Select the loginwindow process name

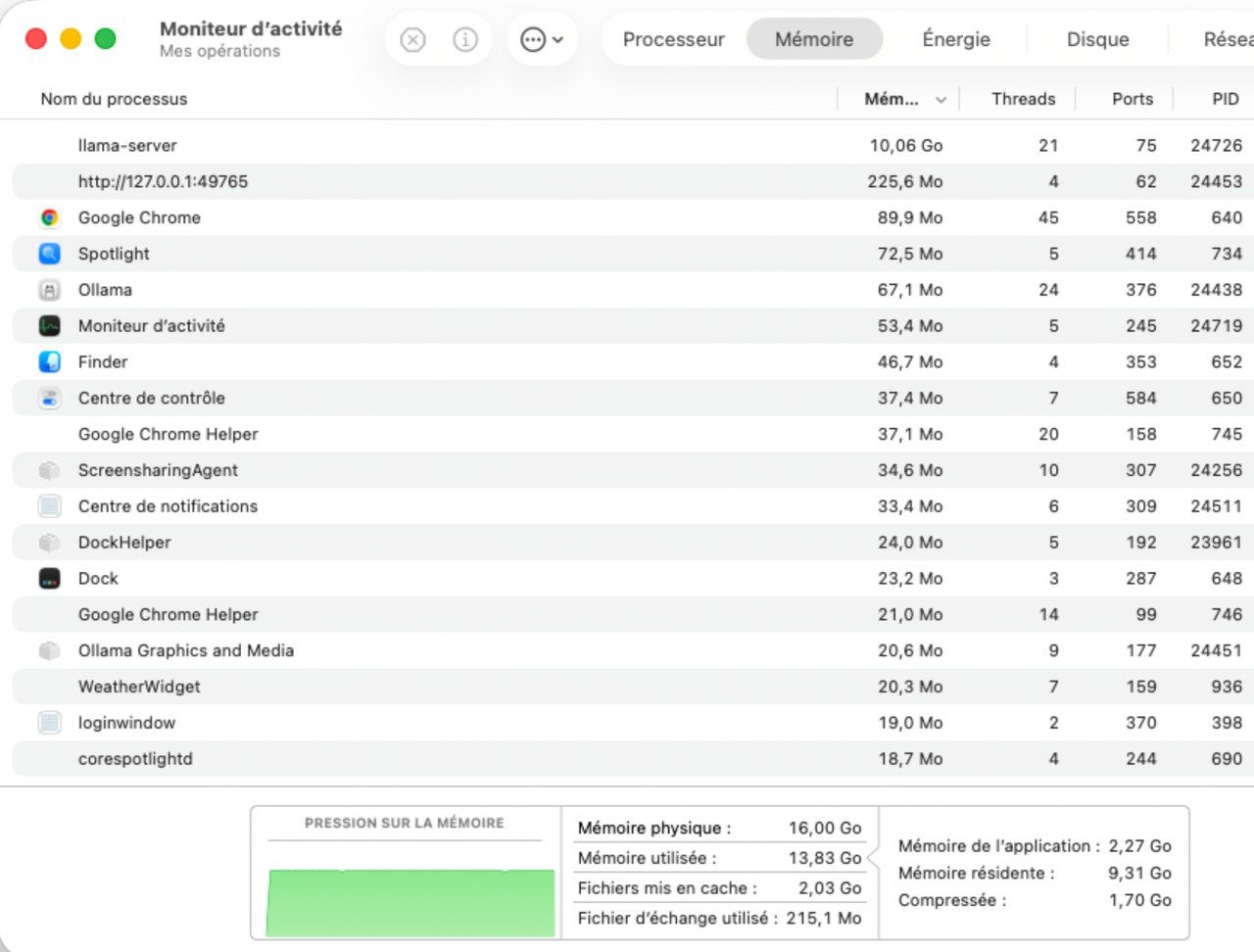(x=126, y=723)
